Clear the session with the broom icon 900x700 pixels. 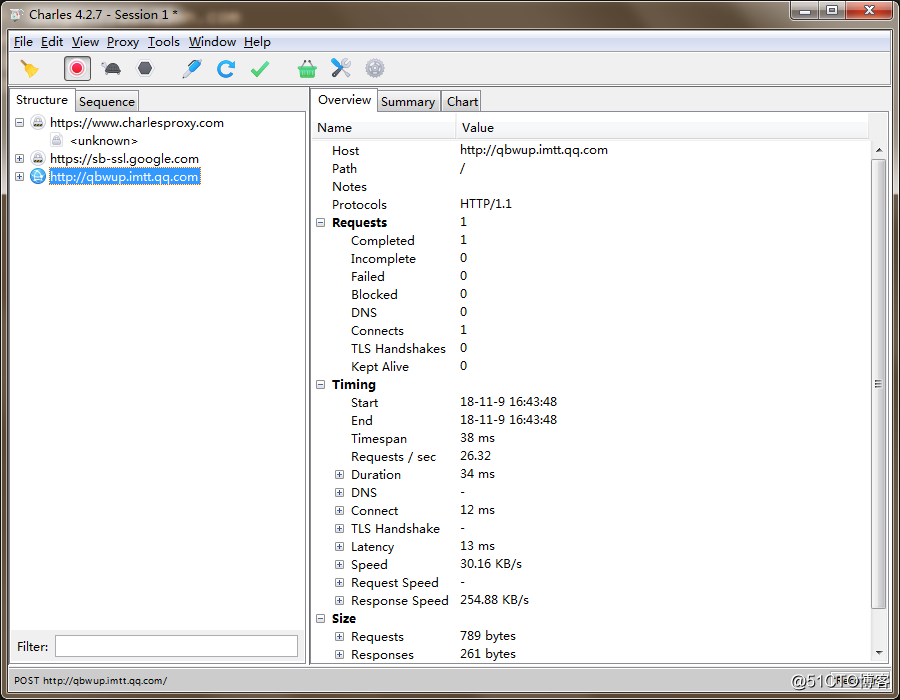click(30, 69)
